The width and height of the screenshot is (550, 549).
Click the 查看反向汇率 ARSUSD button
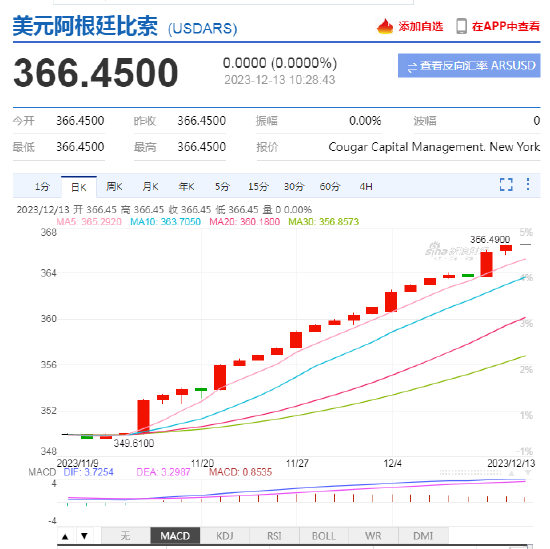[x=469, y=66]
